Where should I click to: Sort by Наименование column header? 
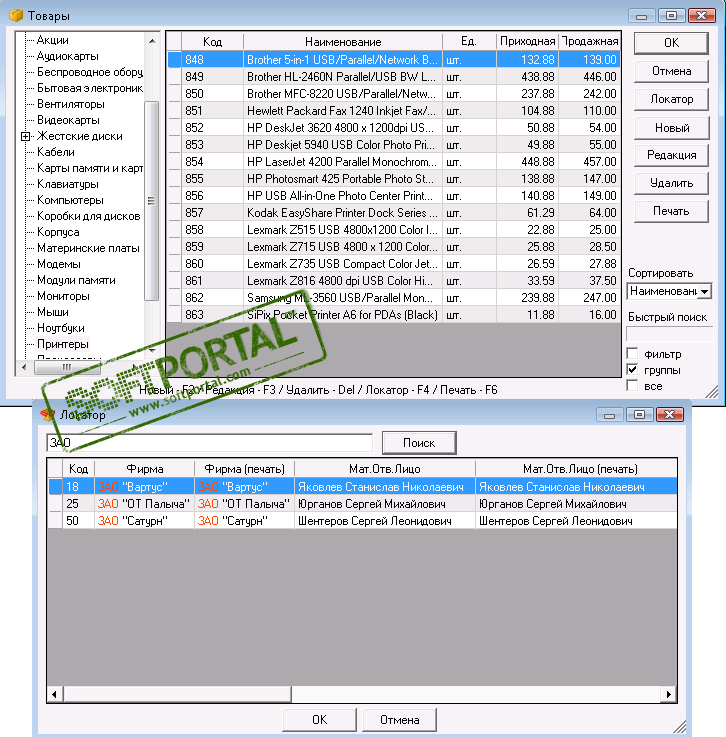coord(343,42)
